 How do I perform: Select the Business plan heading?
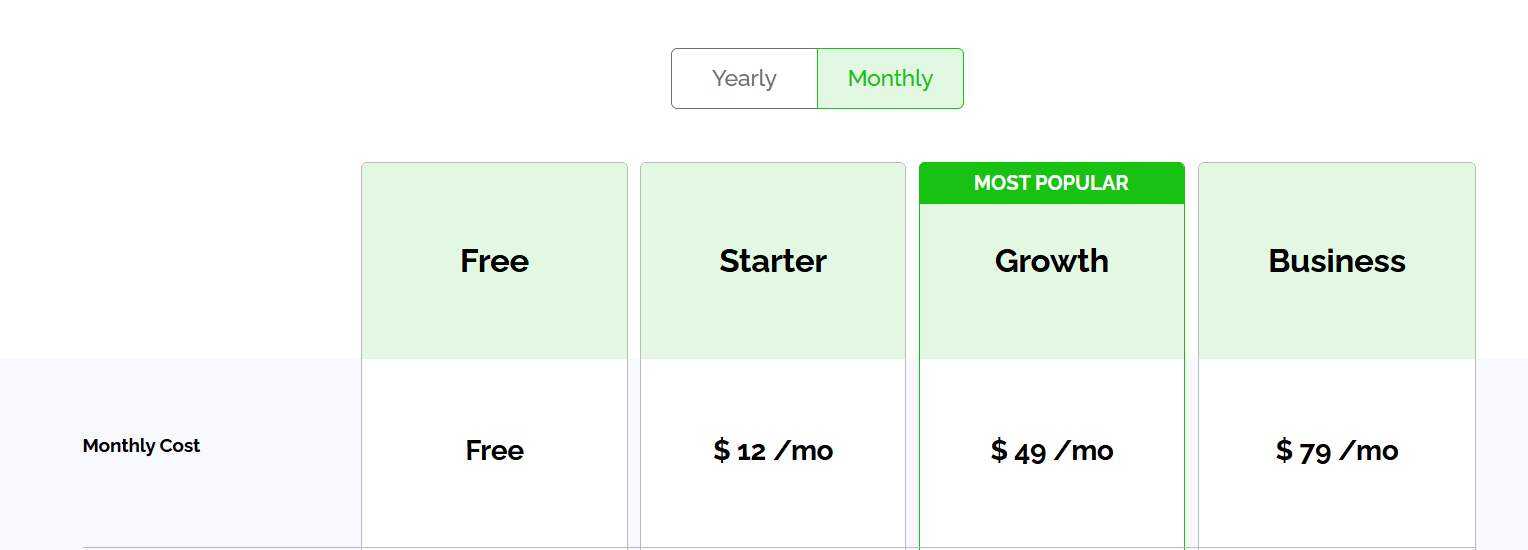pyautogui.click(x=1337, y=261)
